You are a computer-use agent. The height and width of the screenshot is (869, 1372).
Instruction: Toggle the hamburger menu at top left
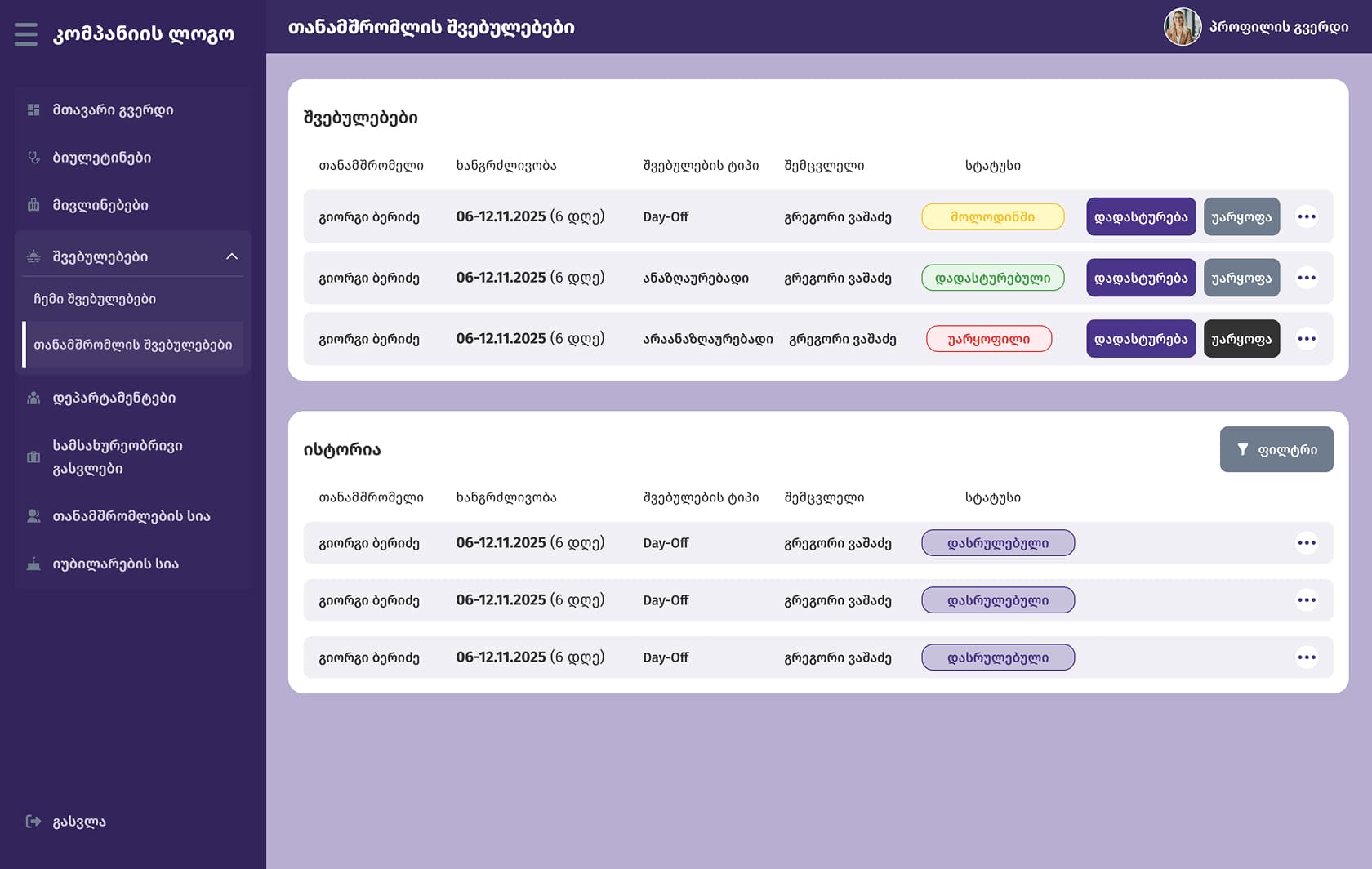26,34
